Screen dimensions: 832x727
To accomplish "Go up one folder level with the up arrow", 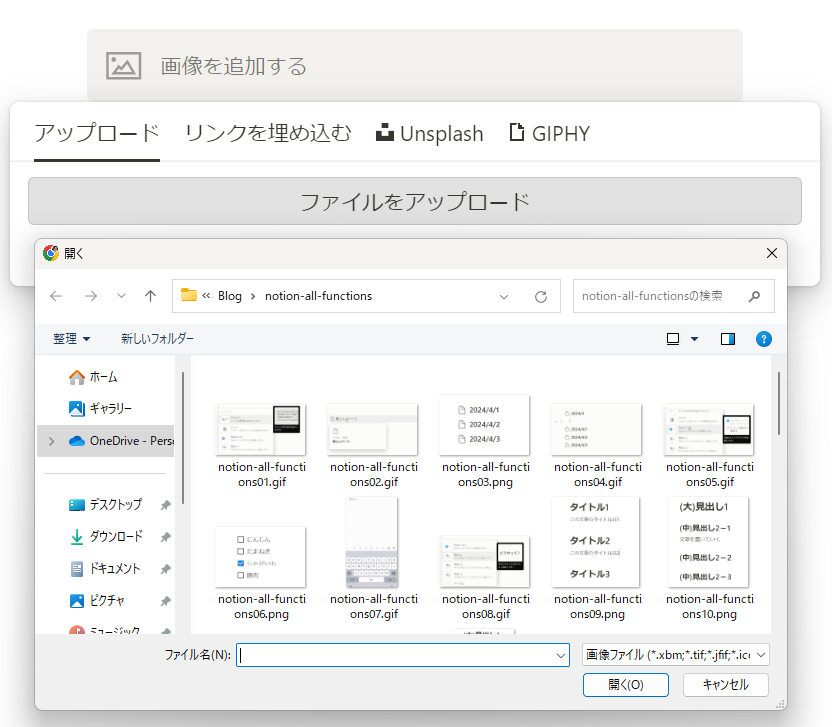I will [151, 296].
